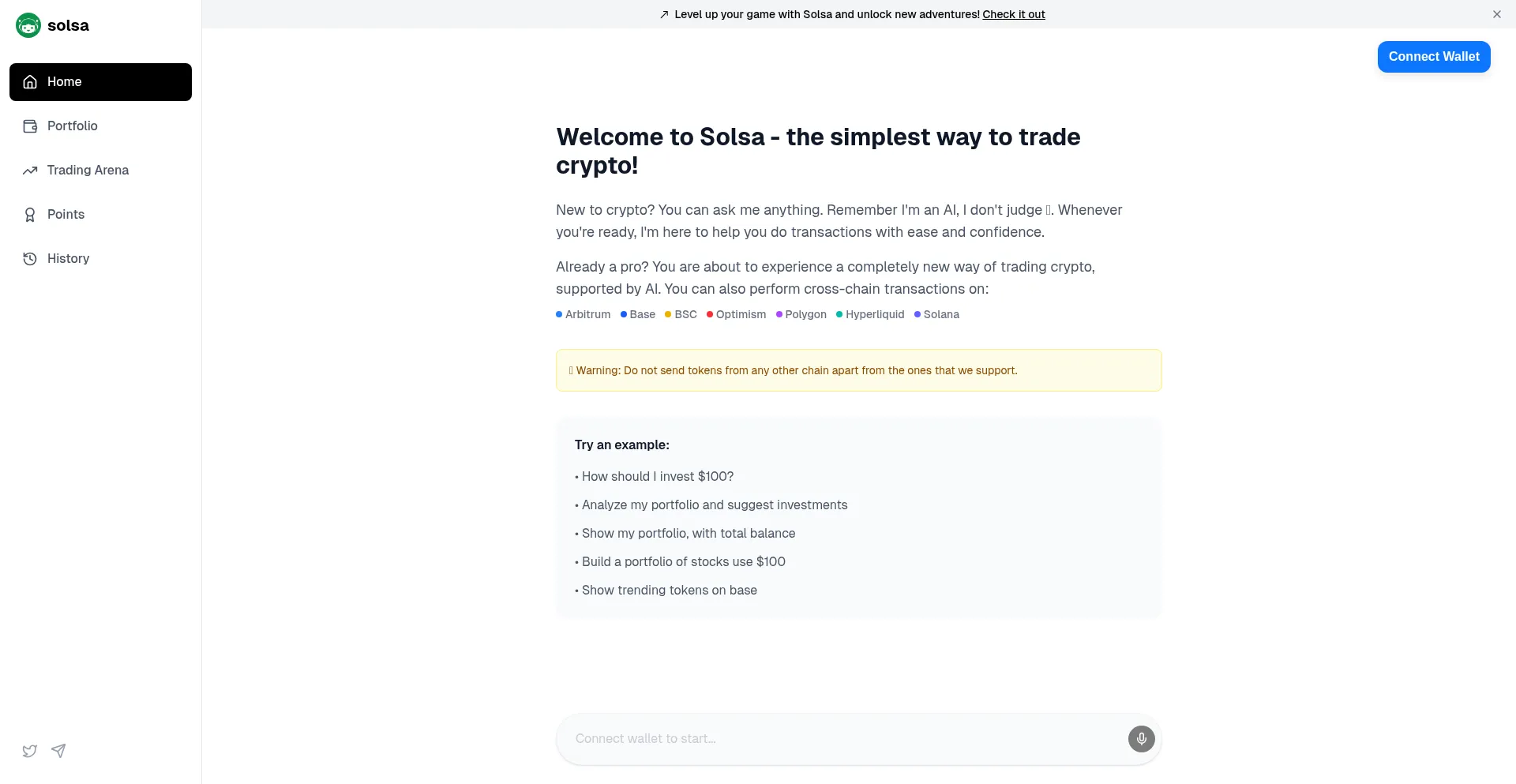
Task: Click the Solsa panda logo
Action: [28, 24]
